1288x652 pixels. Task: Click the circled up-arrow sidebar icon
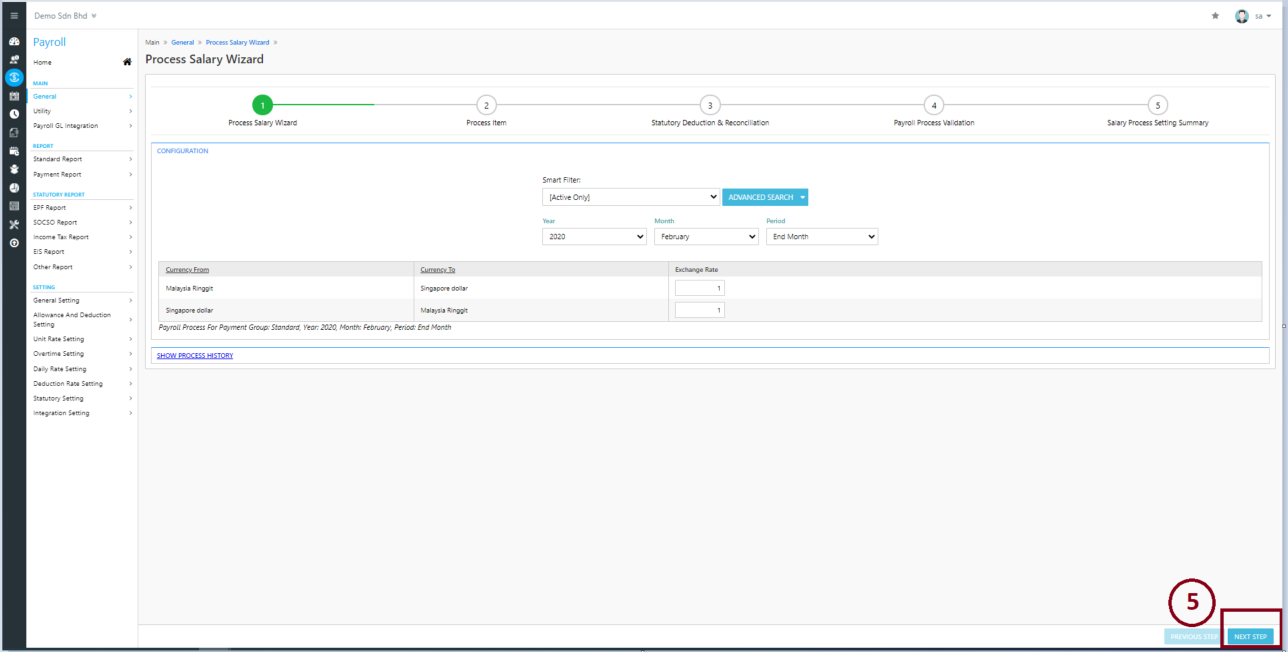click(14, 243)
